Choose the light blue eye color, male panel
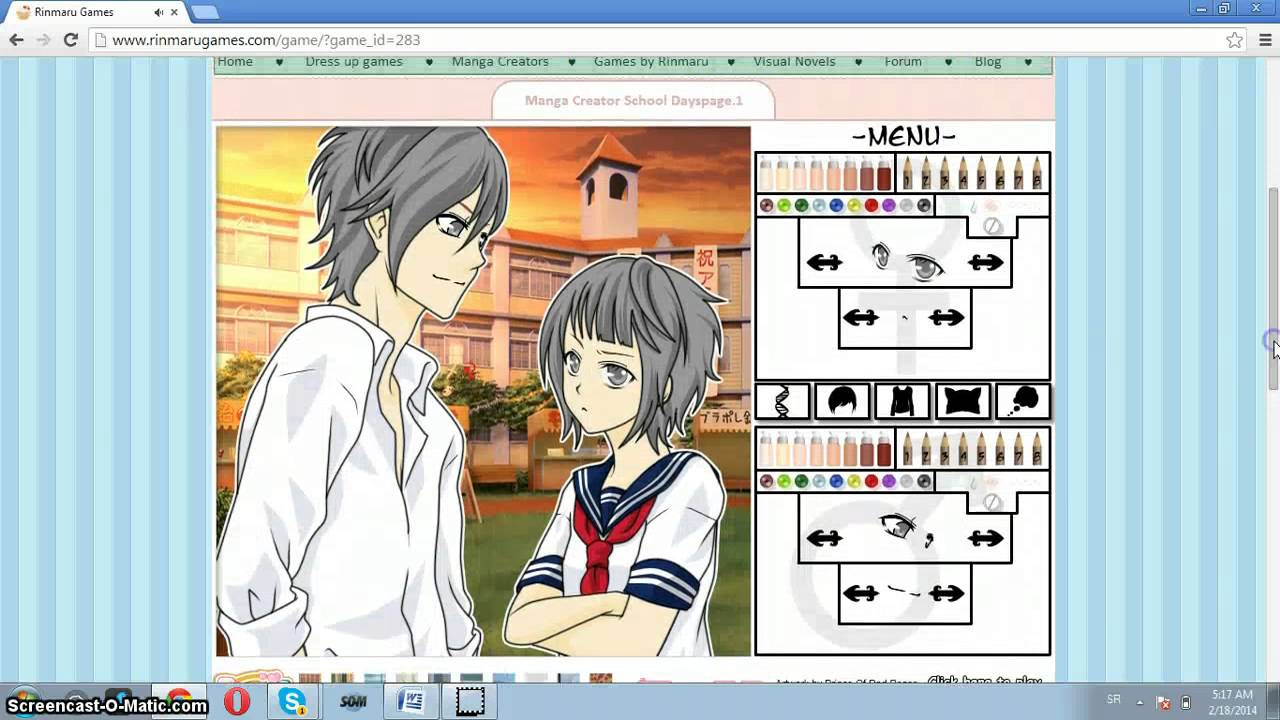 pyautogui.click(x=819, y=482)
